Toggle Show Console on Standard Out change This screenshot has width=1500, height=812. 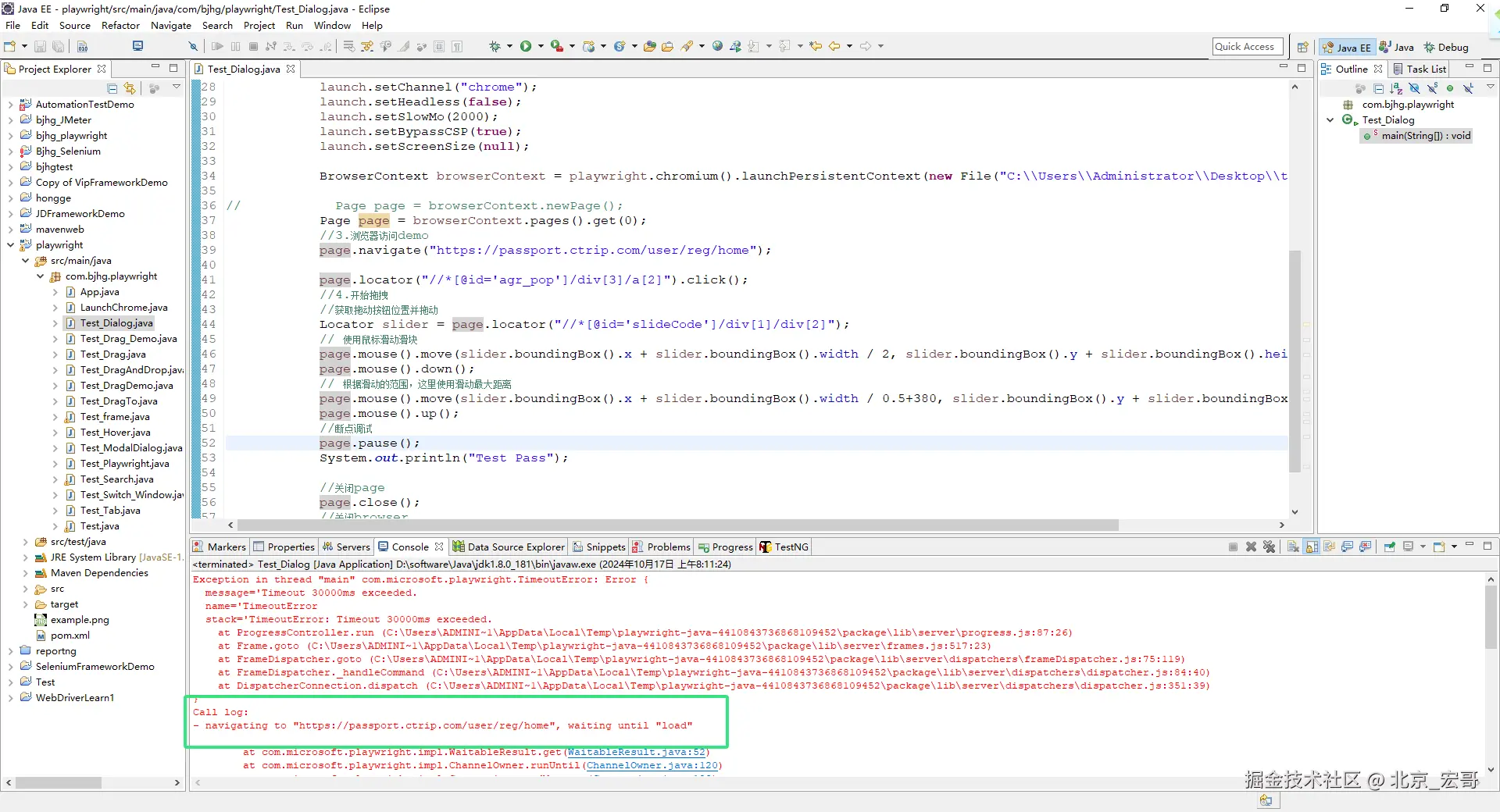click(1347, 547)
